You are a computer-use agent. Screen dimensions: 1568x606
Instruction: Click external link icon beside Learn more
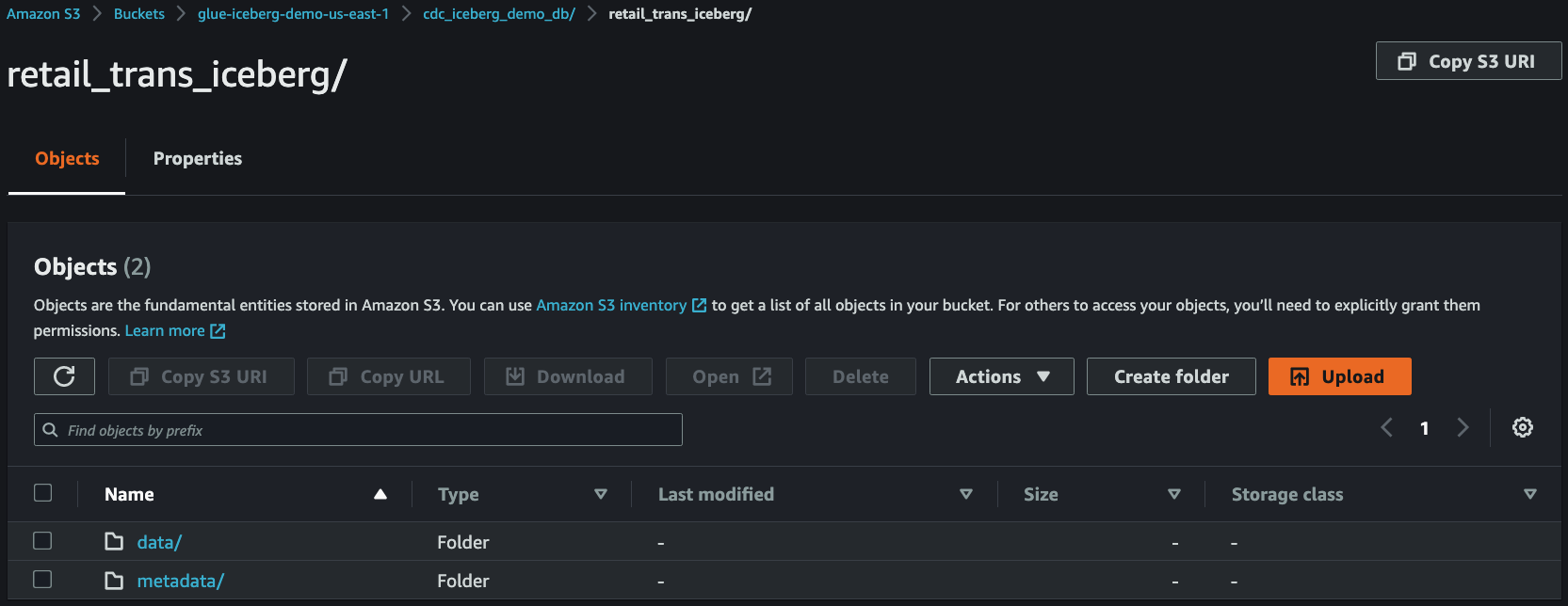coord(218,330)
